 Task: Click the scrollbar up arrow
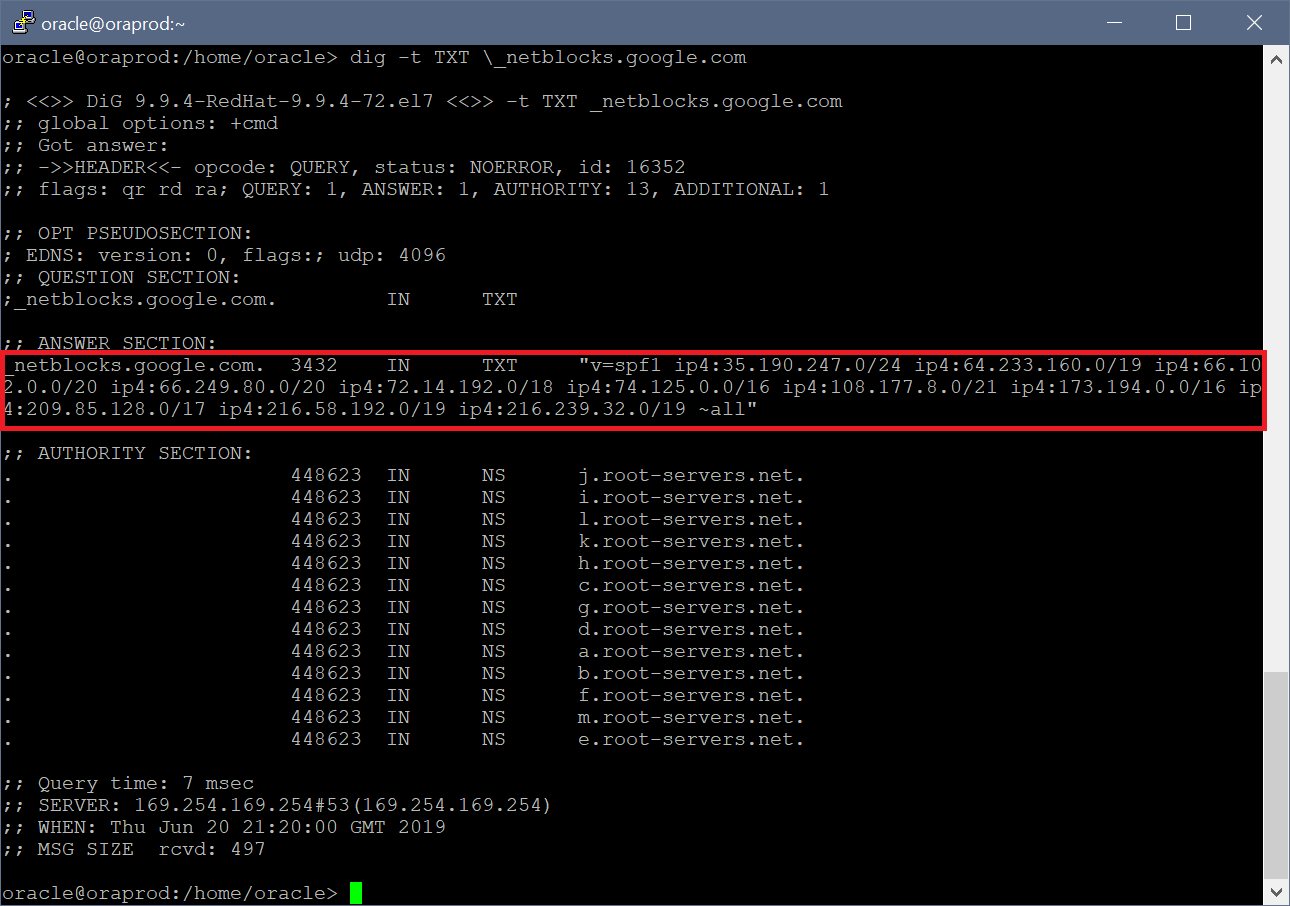tap(1276, 60)
